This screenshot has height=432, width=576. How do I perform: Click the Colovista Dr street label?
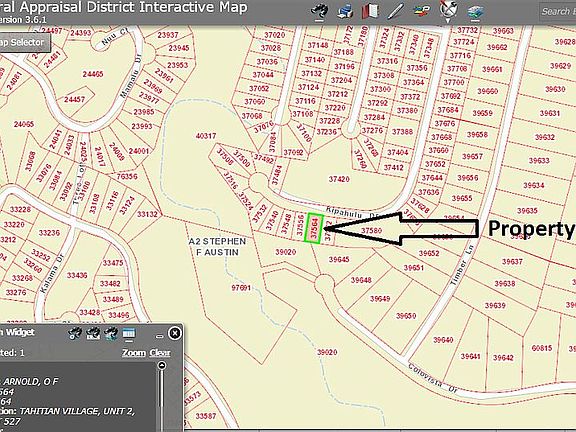tap(433, 378)
